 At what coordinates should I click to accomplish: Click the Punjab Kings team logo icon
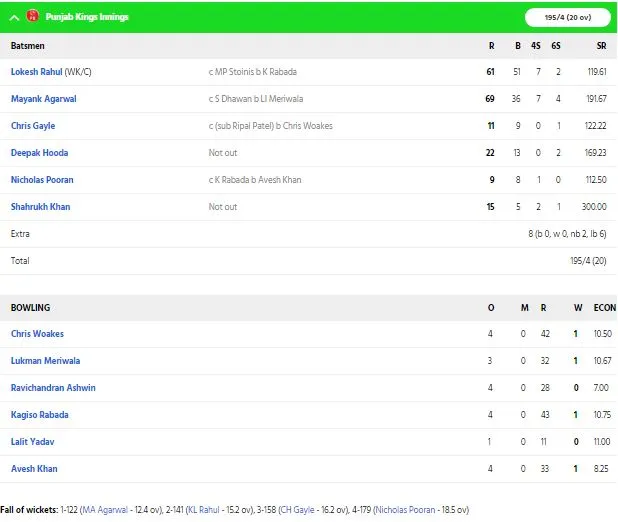[x=32, y=16]
